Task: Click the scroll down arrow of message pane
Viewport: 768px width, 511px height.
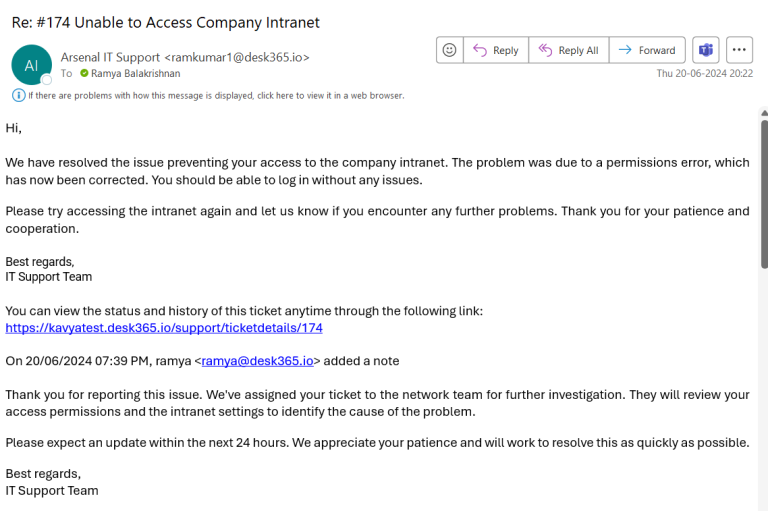Action: 763,505
